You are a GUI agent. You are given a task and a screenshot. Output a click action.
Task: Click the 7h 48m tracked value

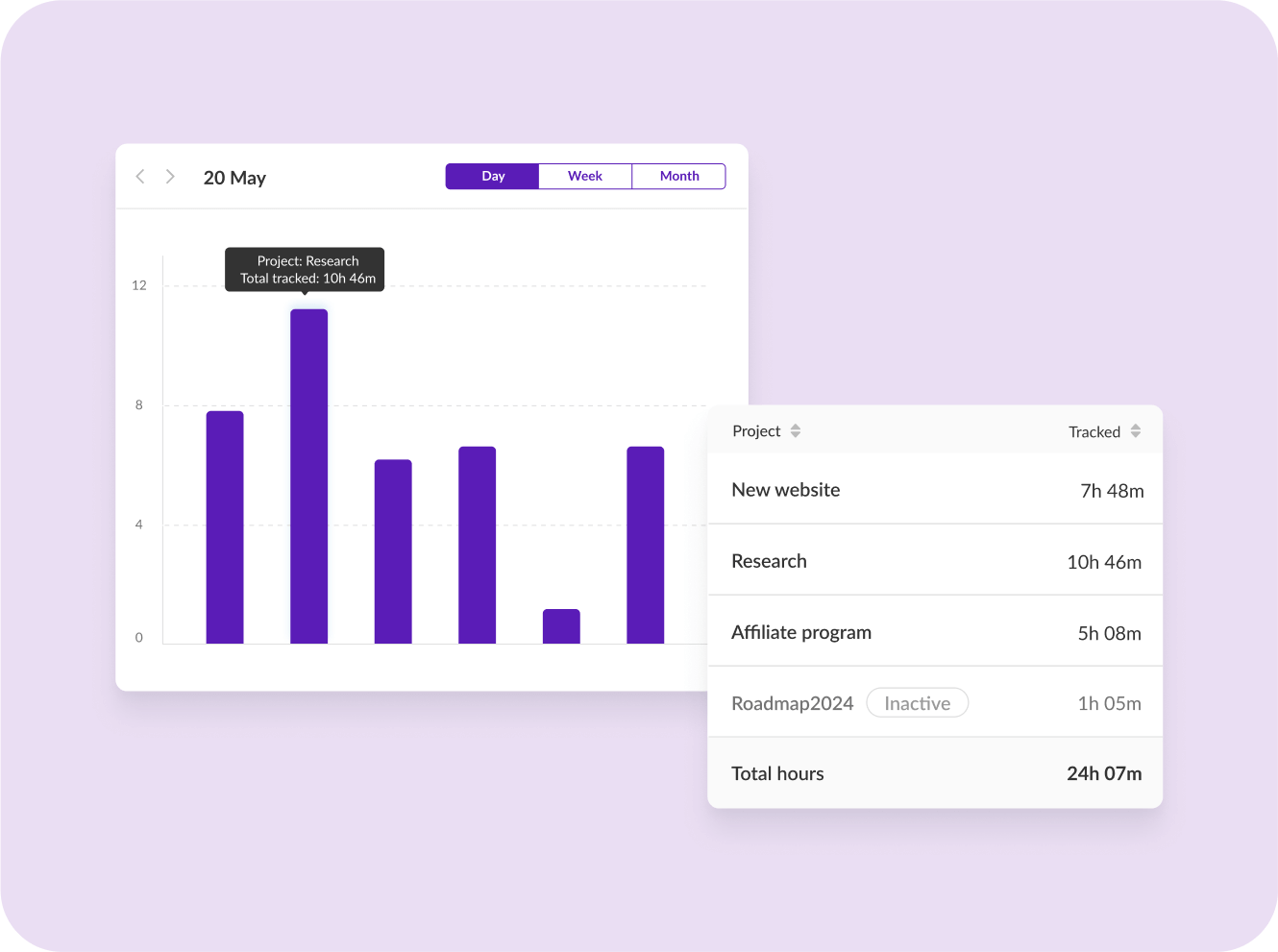tap(1112, 491)
